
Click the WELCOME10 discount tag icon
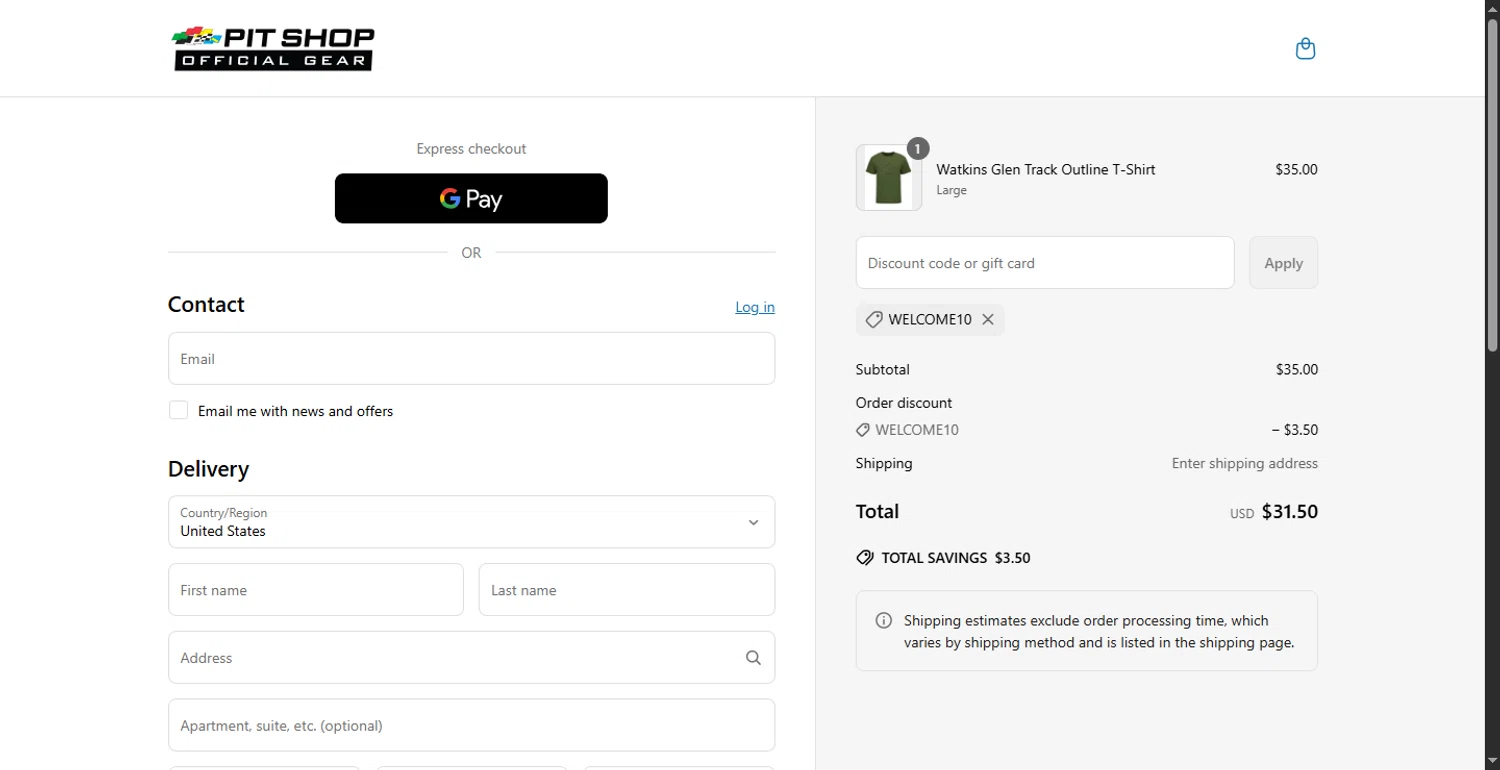click(x=874, y=320)
